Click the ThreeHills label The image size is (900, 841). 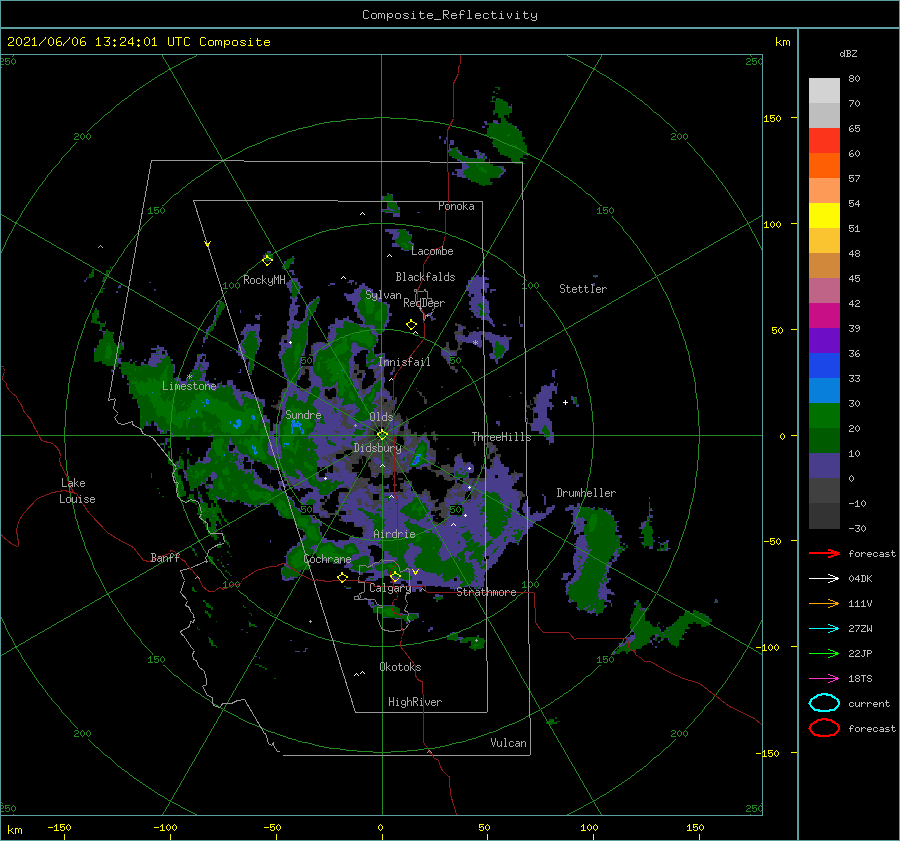tap(502, 437)
